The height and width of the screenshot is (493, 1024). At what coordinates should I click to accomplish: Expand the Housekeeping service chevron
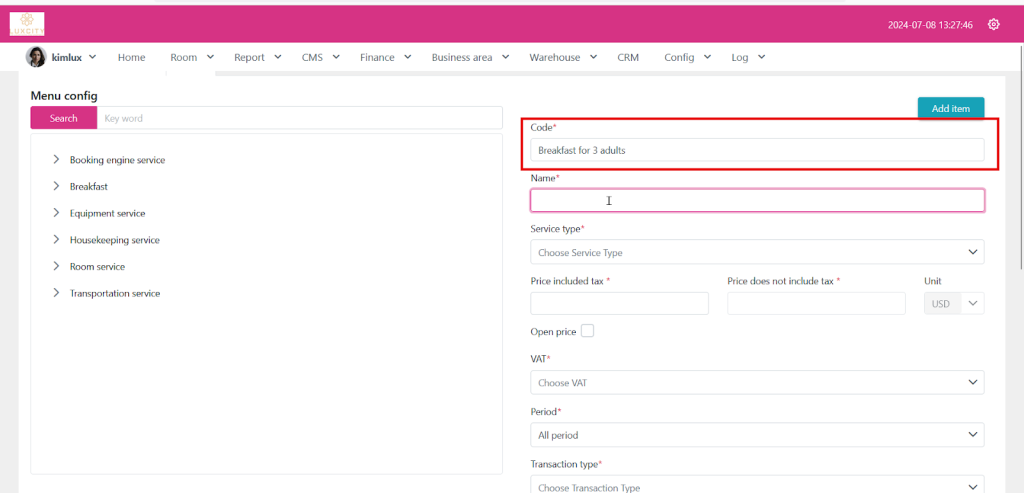(56, 240)
